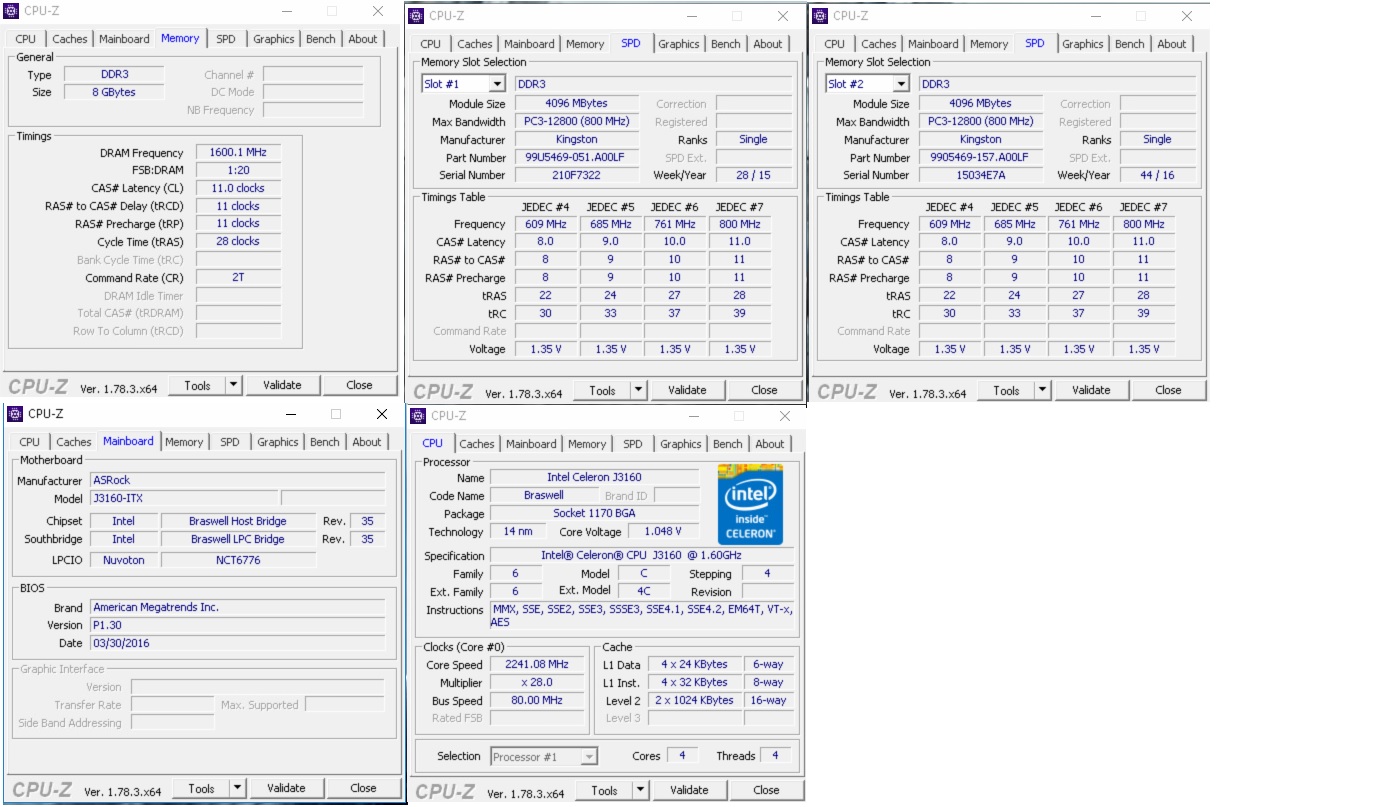Expand Tools arrow in Slot #2 SPD window
Image resolution: width=1393 pixels, height=807 pixels.
click(x=1042, y=390)
